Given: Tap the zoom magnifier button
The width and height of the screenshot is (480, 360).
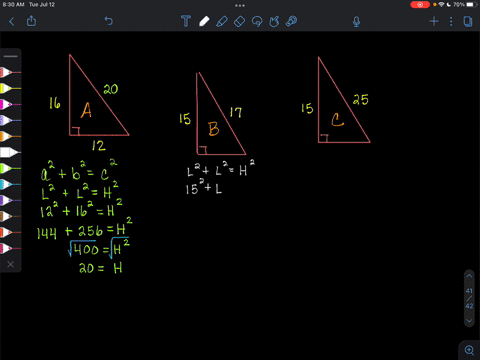Looking at the screenshot, I should coord(469,350).
